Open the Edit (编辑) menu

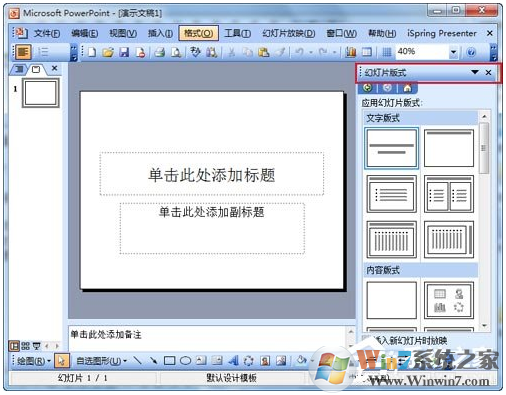[85, 33]
